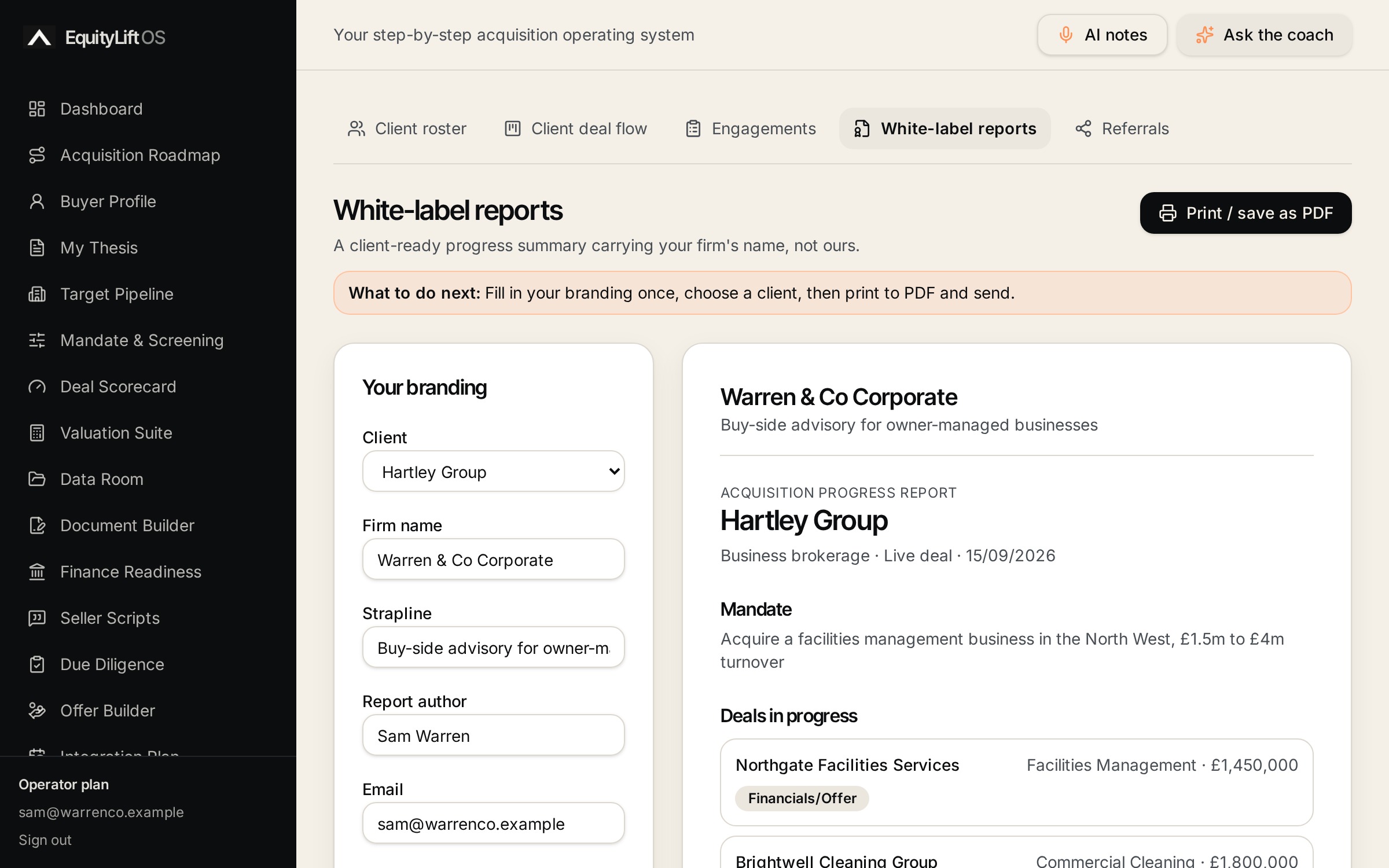Image resolution: width=1389 pixels, height=868 pixels.
Task: Click the Deals in progress heading
Action: (789, 716)
